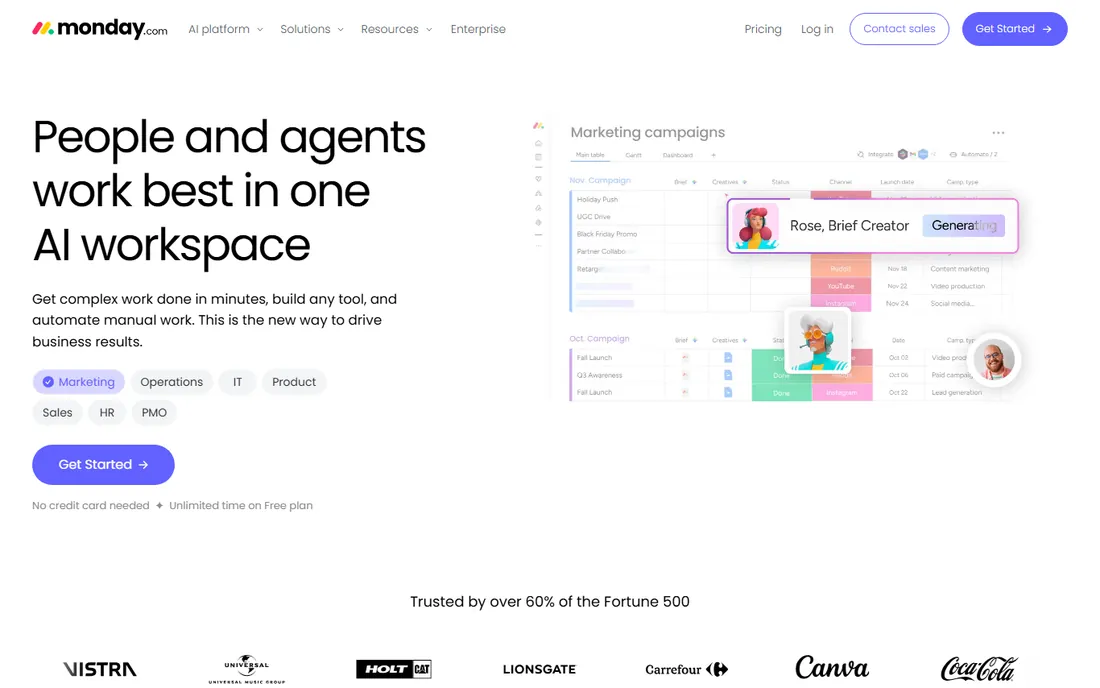Select the Operations chip

coord(171,382)
